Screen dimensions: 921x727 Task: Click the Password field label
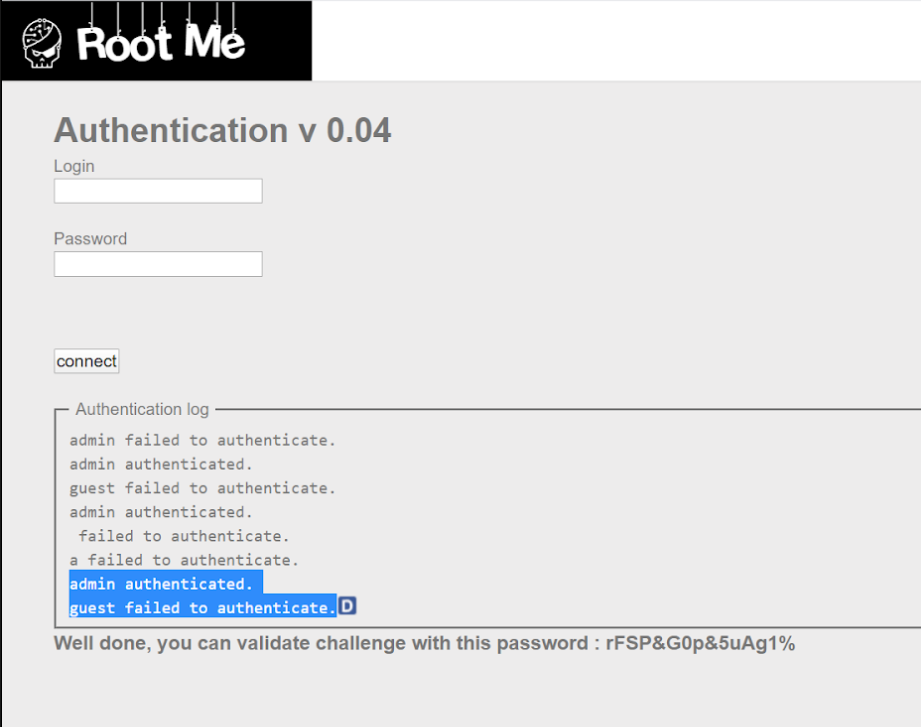pos(90,239)
